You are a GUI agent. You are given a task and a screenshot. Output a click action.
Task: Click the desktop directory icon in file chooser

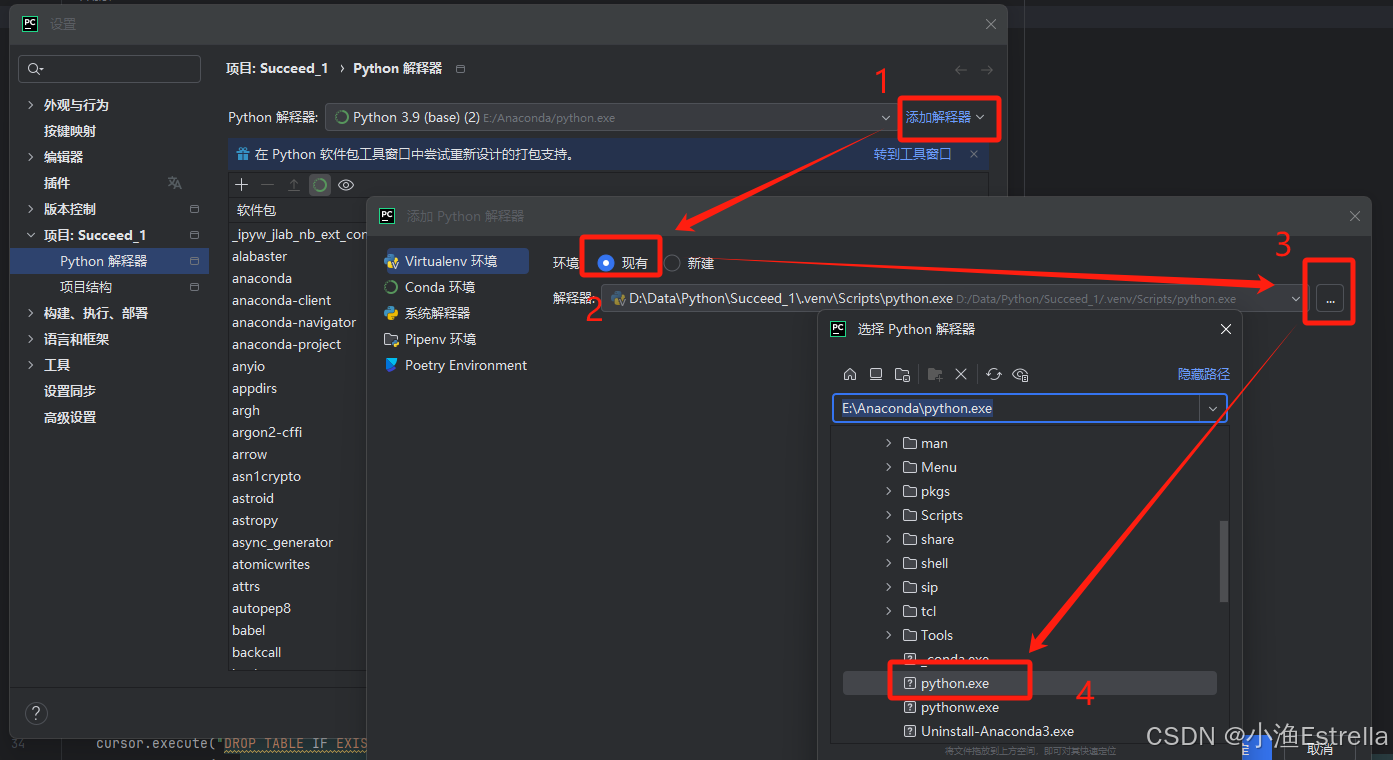pyautogui.click(x=876, y=374)
